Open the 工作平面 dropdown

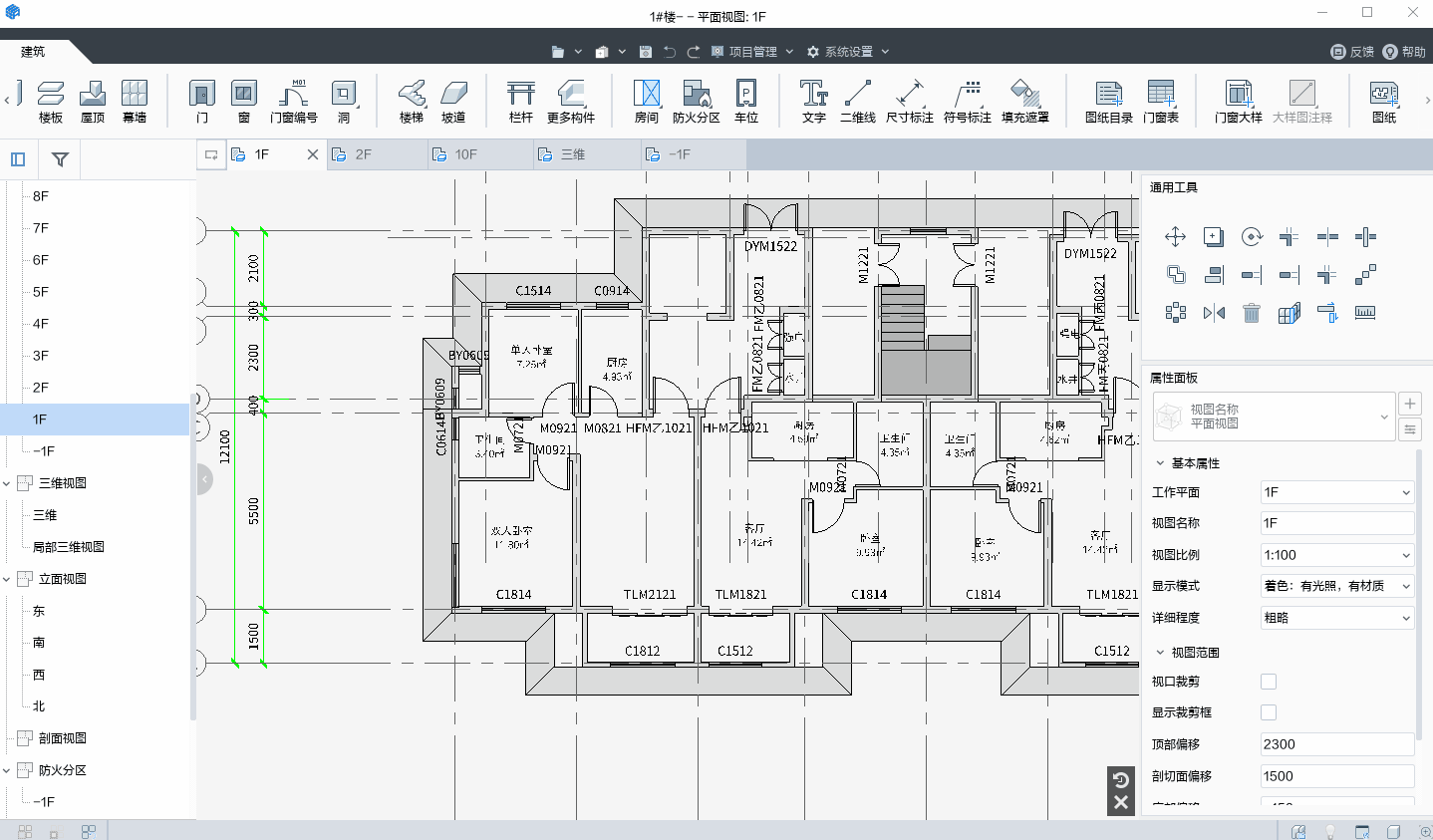click(x=1337, y=492)
